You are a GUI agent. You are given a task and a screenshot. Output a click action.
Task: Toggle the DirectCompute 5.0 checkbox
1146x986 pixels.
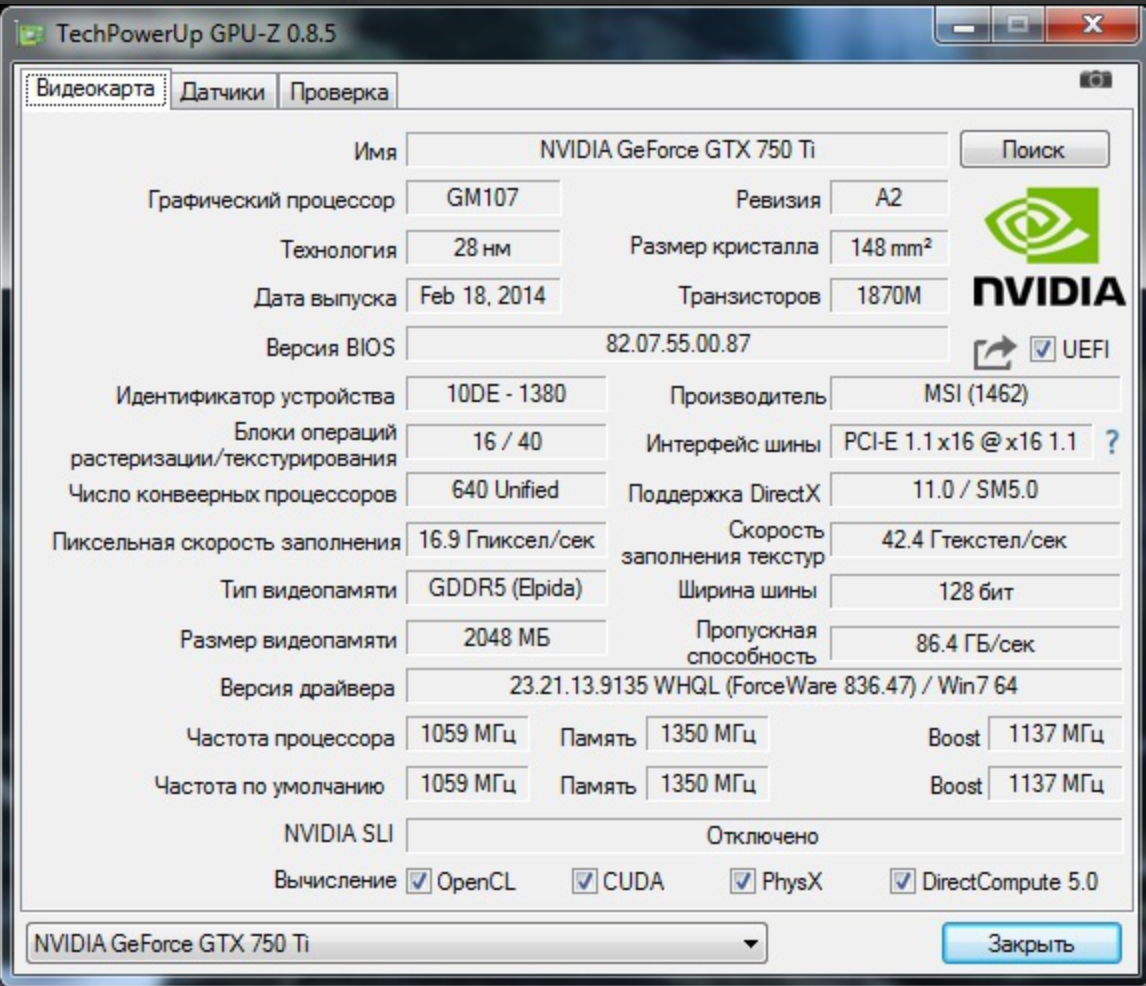903,881
